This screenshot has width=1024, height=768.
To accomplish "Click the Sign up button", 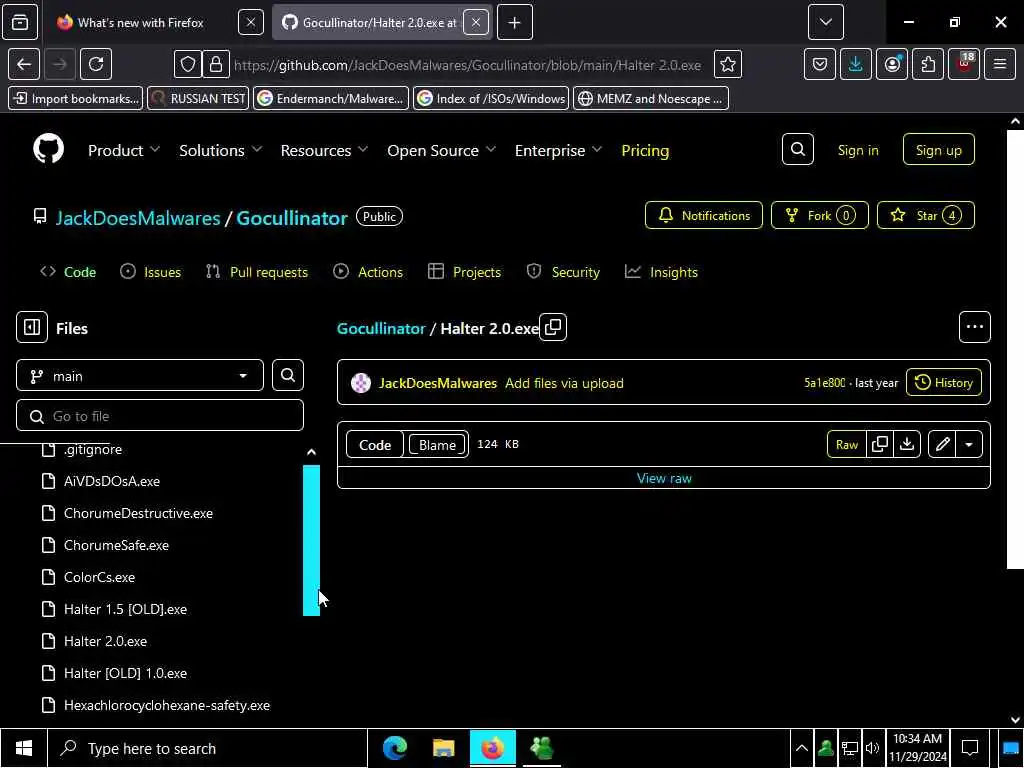I will (x=938, y=150).
